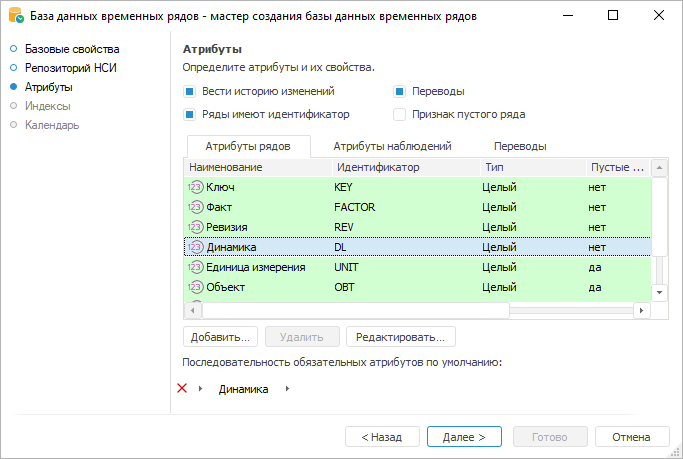
Task: Expand the arrow after Динамика in the sequence
Action: 288,389
